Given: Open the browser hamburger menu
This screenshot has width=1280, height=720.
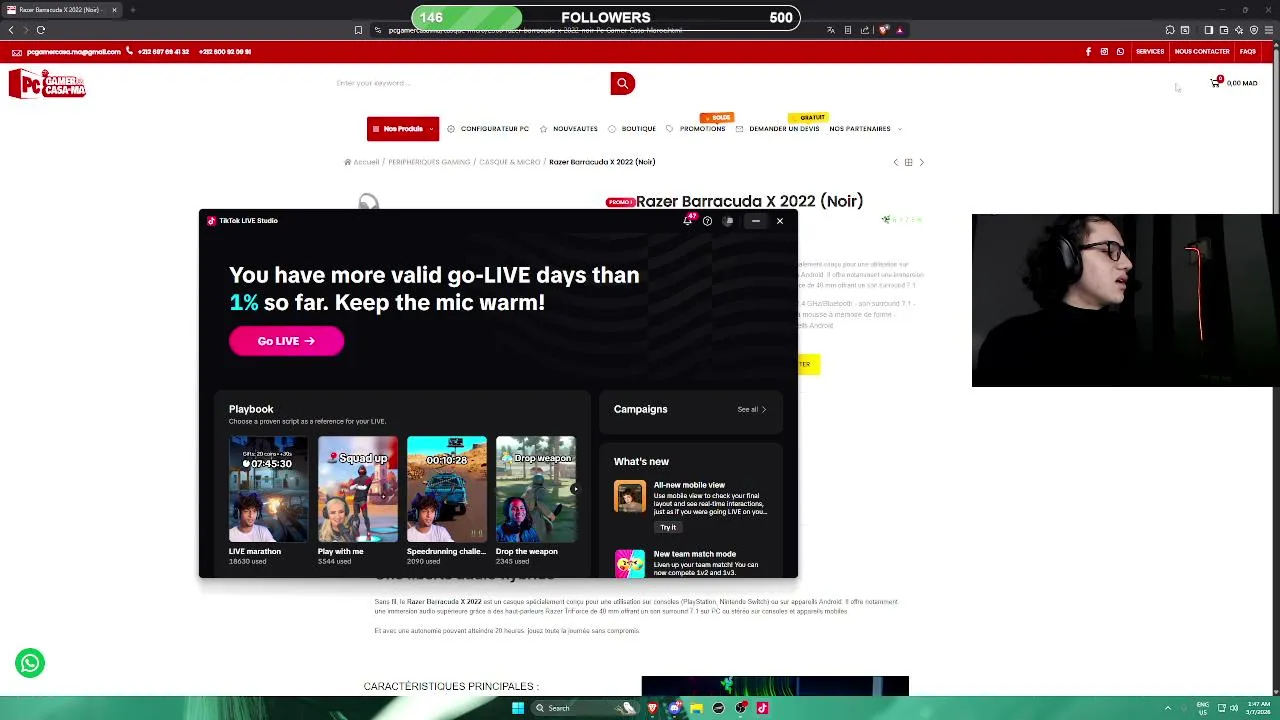Looking at the screenshot, I should pos(1269,30).
